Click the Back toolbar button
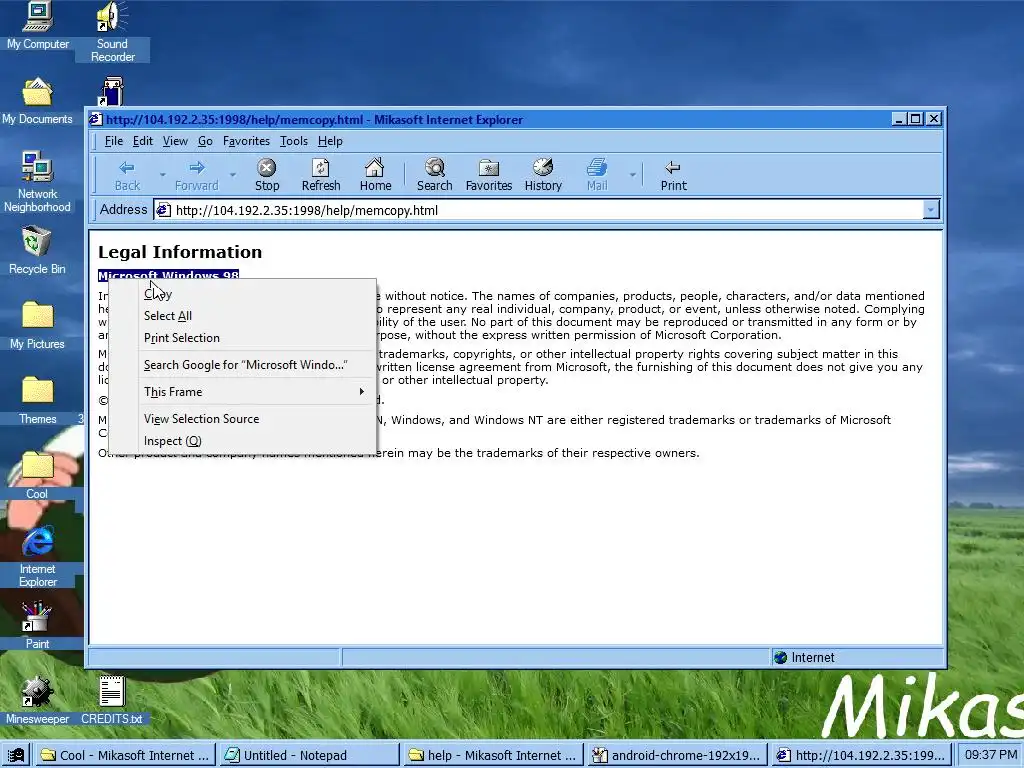This screenshot has height=768, width=1024. pos(127,176)
